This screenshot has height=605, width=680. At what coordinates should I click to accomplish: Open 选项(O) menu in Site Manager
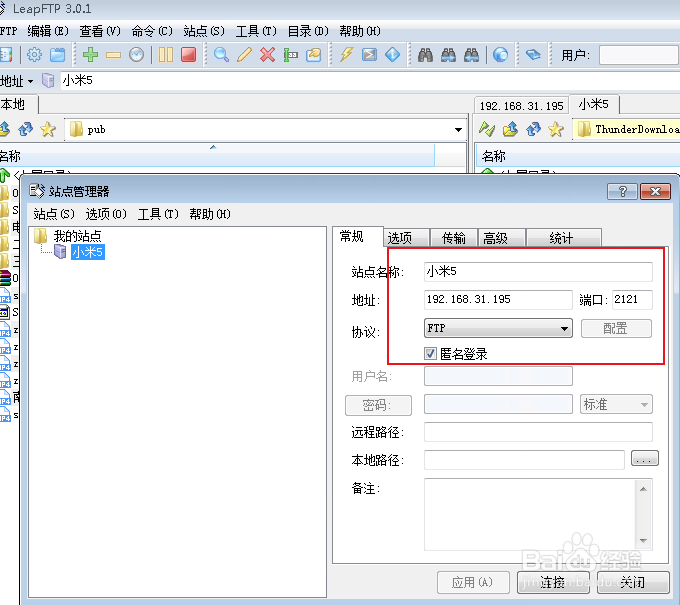tap(106, 214)
